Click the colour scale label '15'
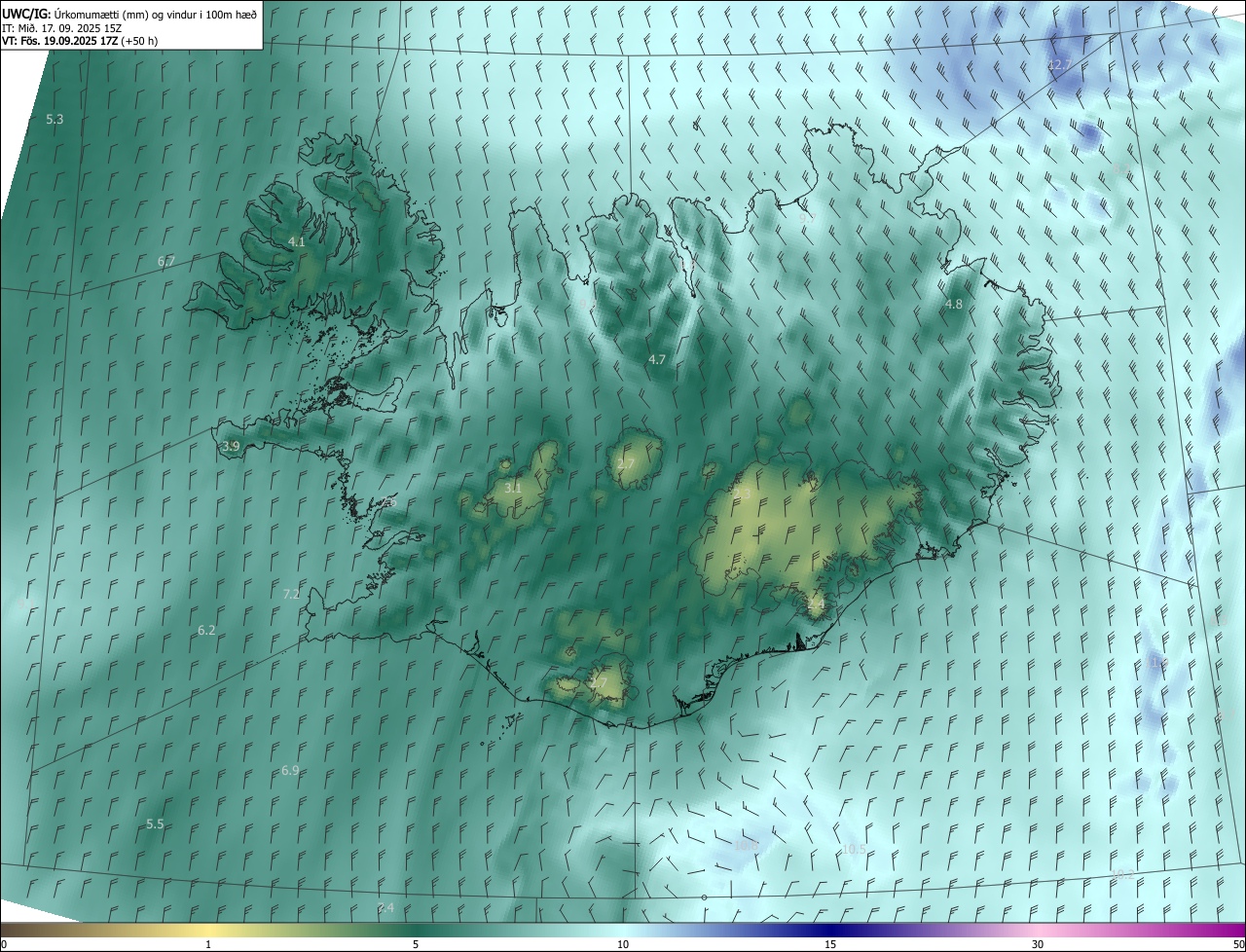Viewport: 1246px width, 952px height. pyautogui.click(x=830, y=944)
